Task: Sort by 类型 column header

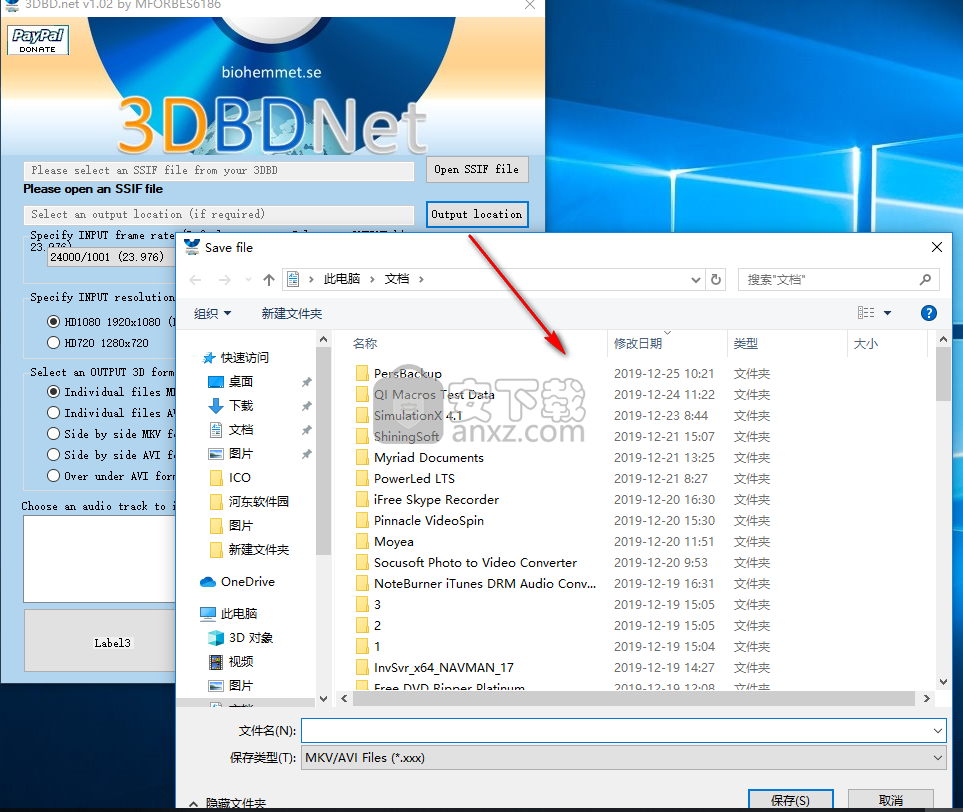Action: click(746, 343)
